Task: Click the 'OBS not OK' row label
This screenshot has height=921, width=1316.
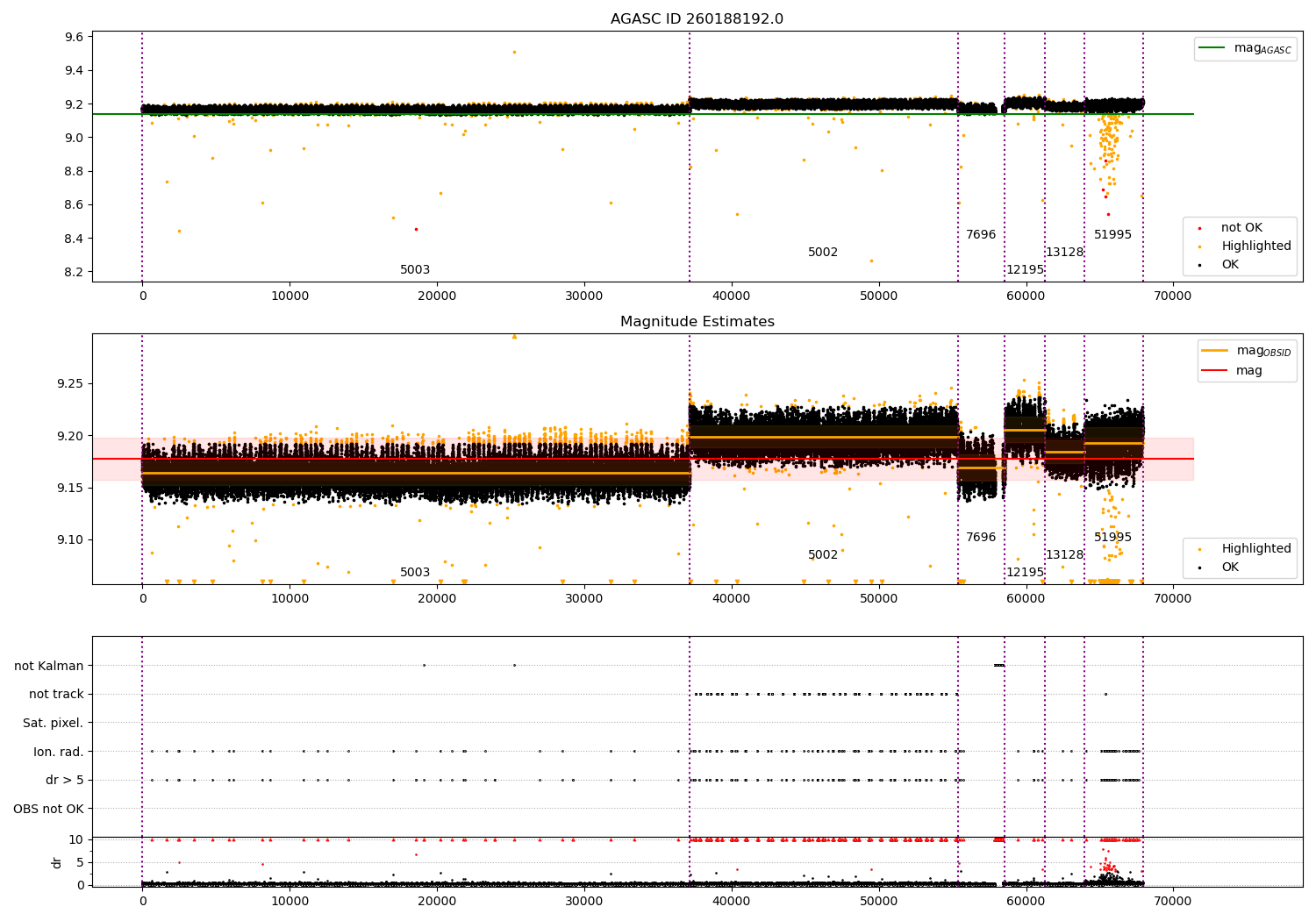Action: [x=48, y=809]
